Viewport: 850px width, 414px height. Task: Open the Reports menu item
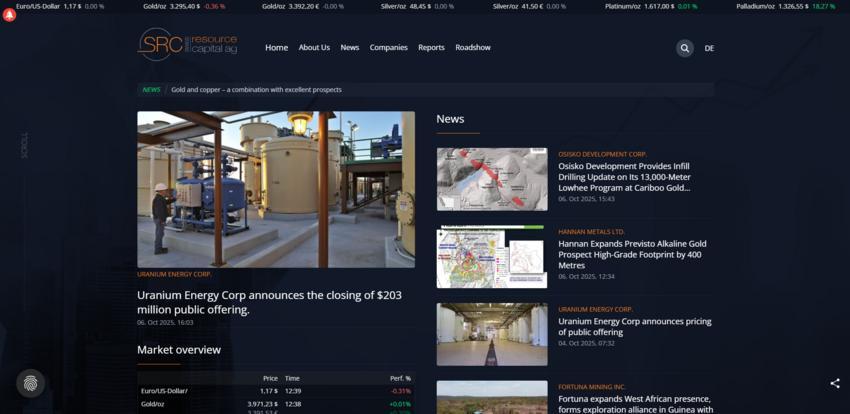pyautogui.click(x=431, y=48)
